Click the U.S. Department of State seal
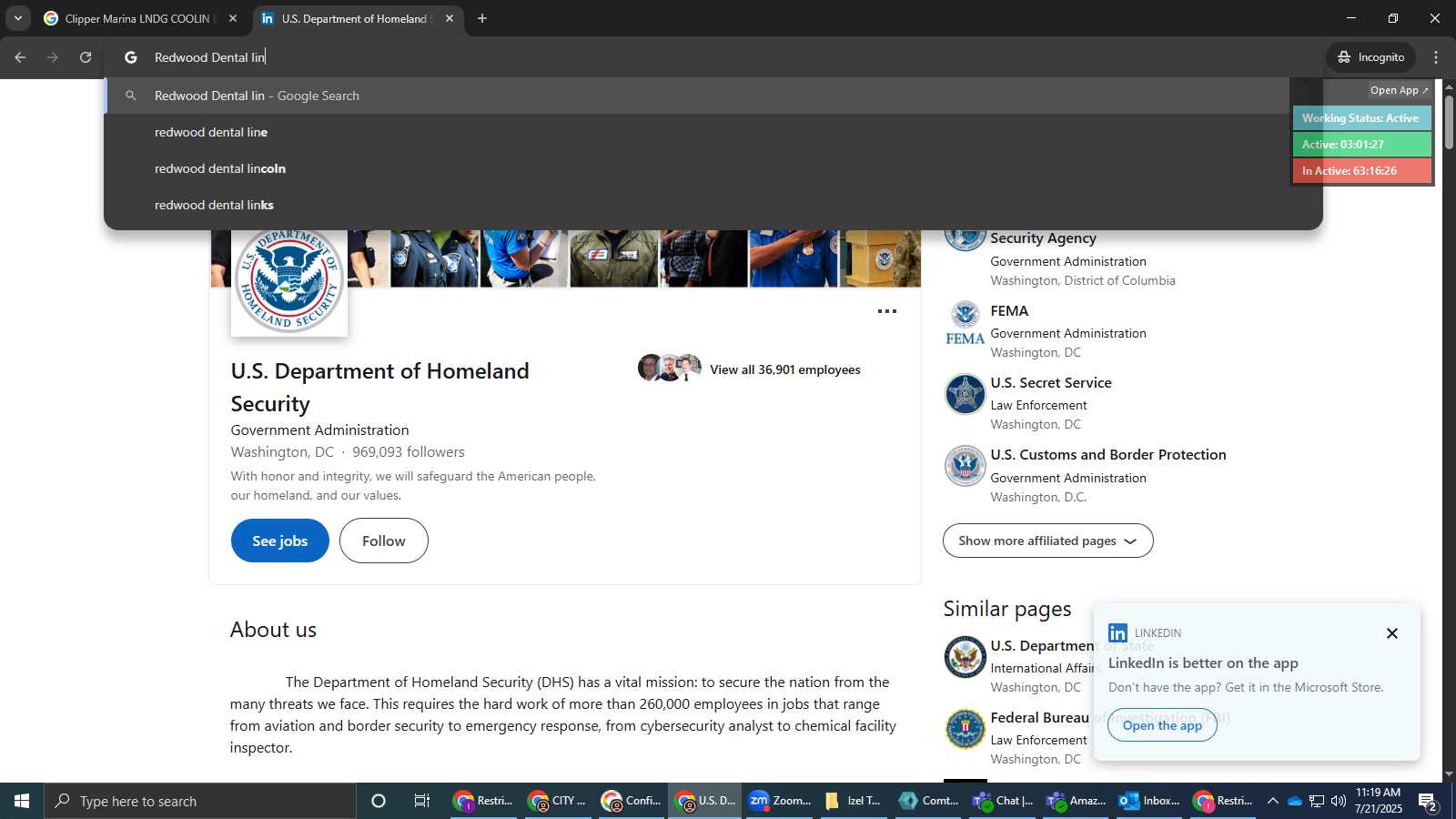This screenshot has width=1456, height=819. coord(965,657)
